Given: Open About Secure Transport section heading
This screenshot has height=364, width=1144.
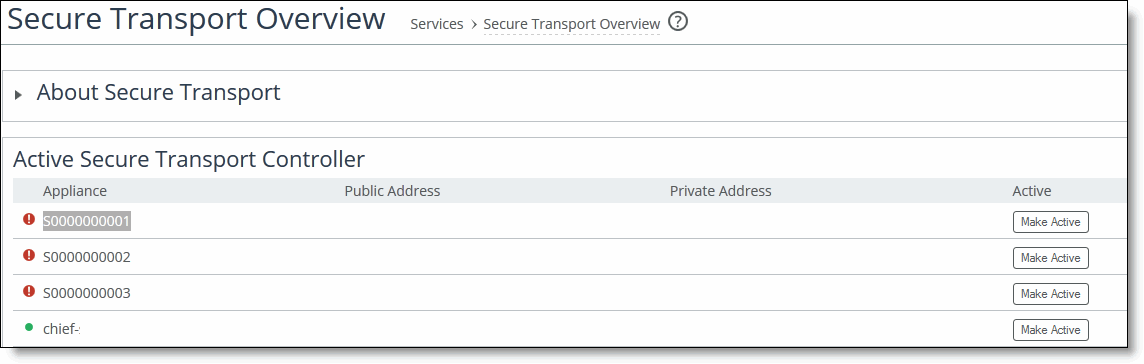Looking at the screenshot, I should point(158,93).
